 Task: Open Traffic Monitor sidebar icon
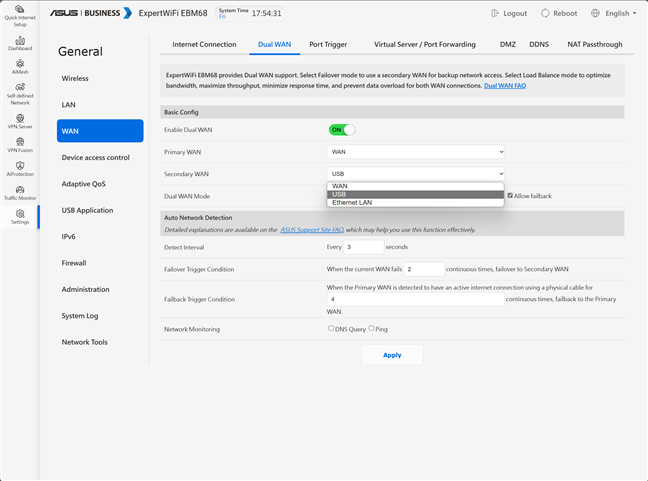[20, 193]
